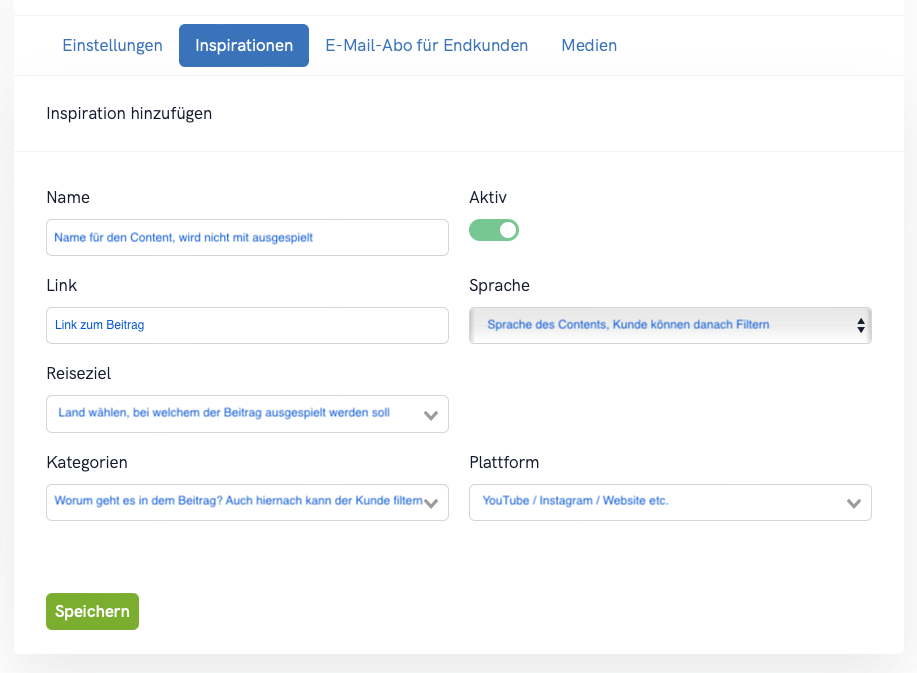This screenshot has height=673, width=917.
Task: Open the Plattform dropdown with YouTube placeholder
Action: [670, 502]
